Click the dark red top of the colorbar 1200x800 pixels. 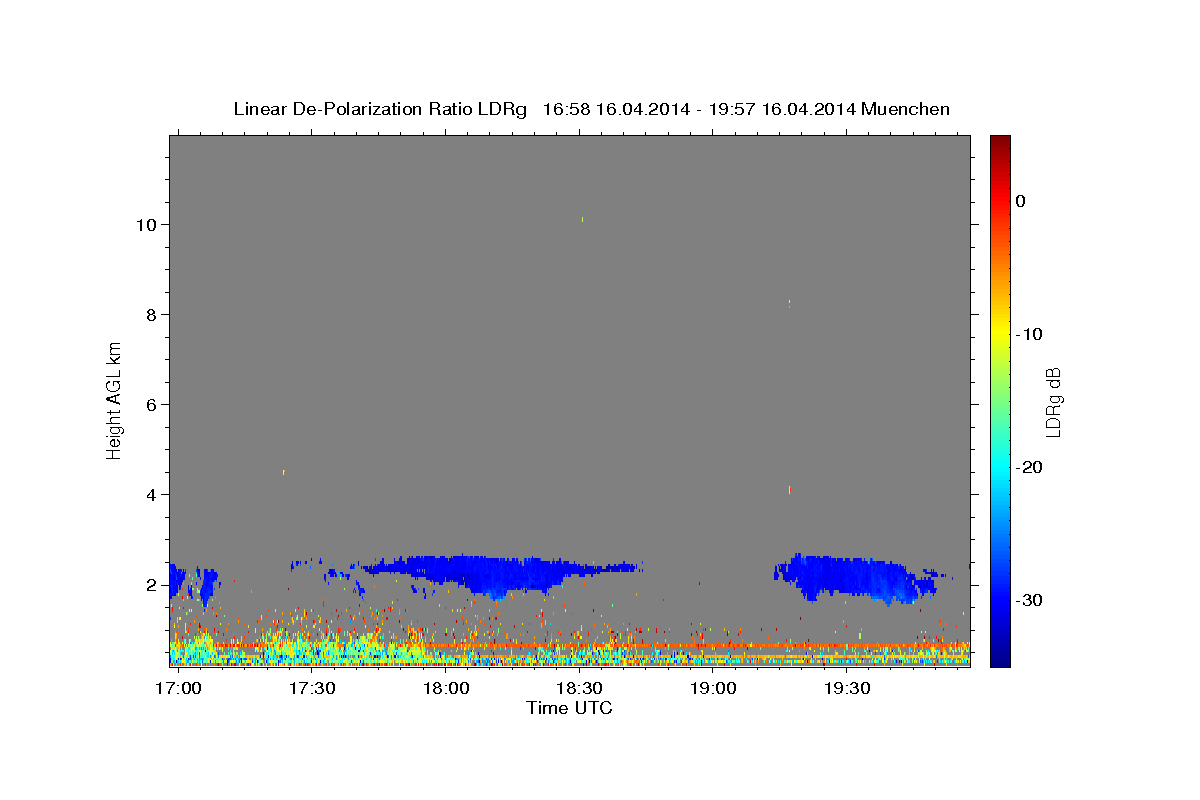click(x=1000, y=142)
